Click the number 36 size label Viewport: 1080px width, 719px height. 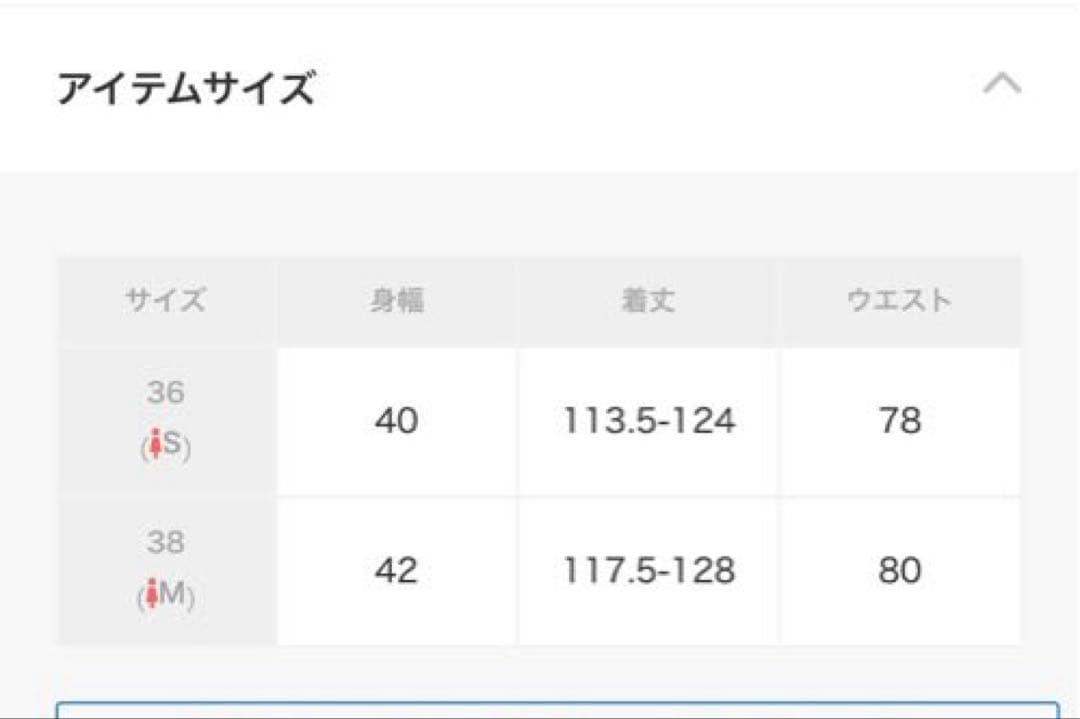click(166, 392)
